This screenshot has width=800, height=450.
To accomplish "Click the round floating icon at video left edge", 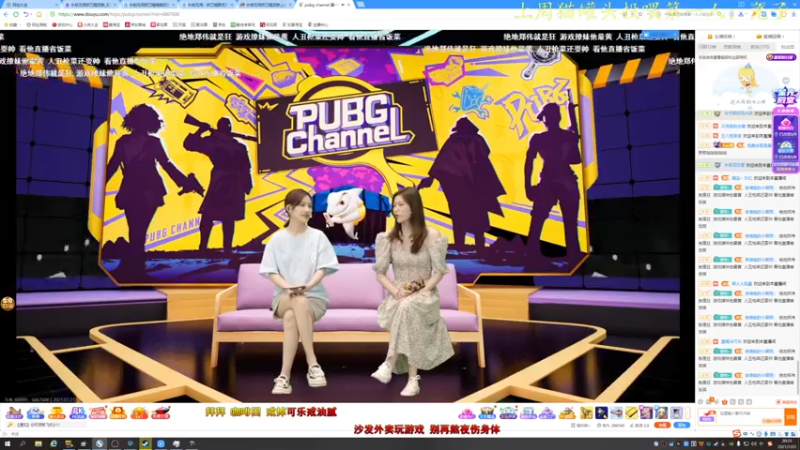I will (7, 304).
